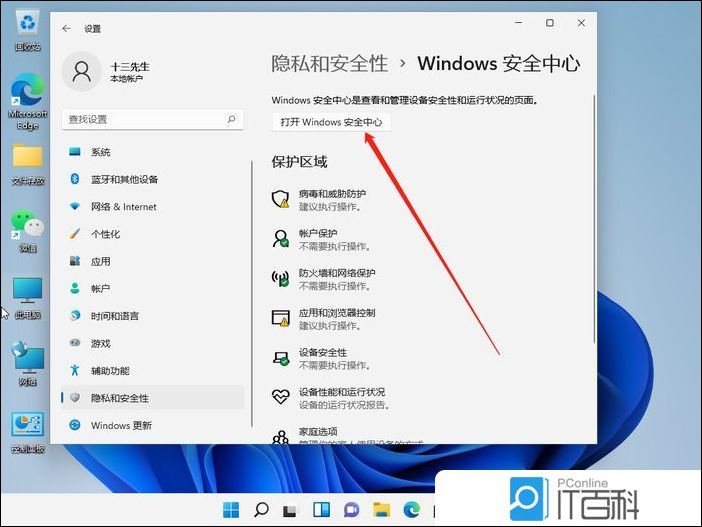Open File Explorer from taskbar
The height and width of the screenshot is (527, 702).
(x=381, y=510)
